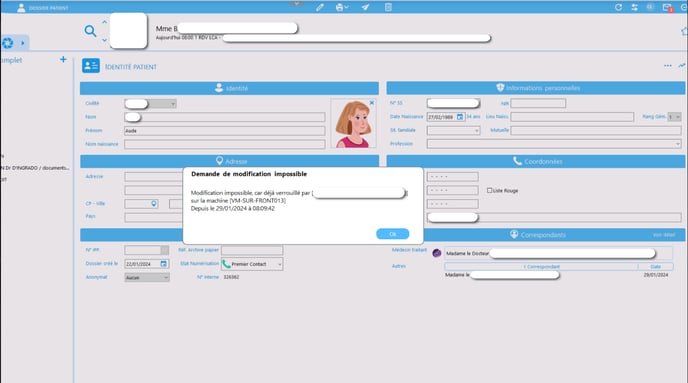Open the Premier Contact dropdown
Image resolution: width=688 pixels, height=383 pixels.
(x=252, y=264)
